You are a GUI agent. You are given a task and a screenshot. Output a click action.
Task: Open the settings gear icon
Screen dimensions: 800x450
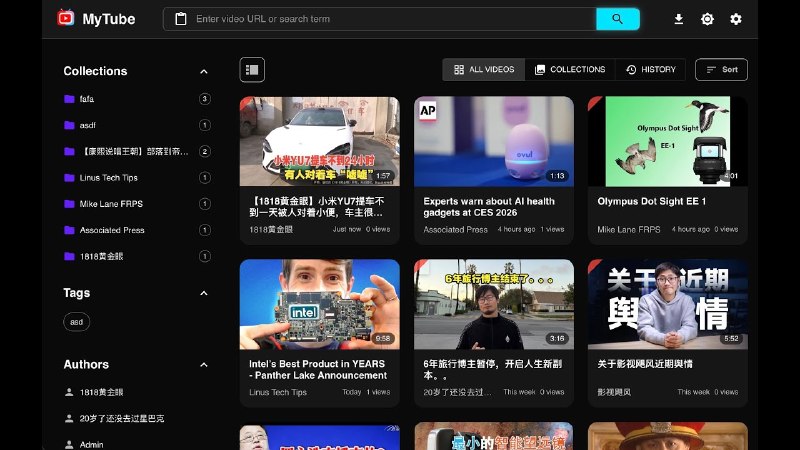click(736, 19)
